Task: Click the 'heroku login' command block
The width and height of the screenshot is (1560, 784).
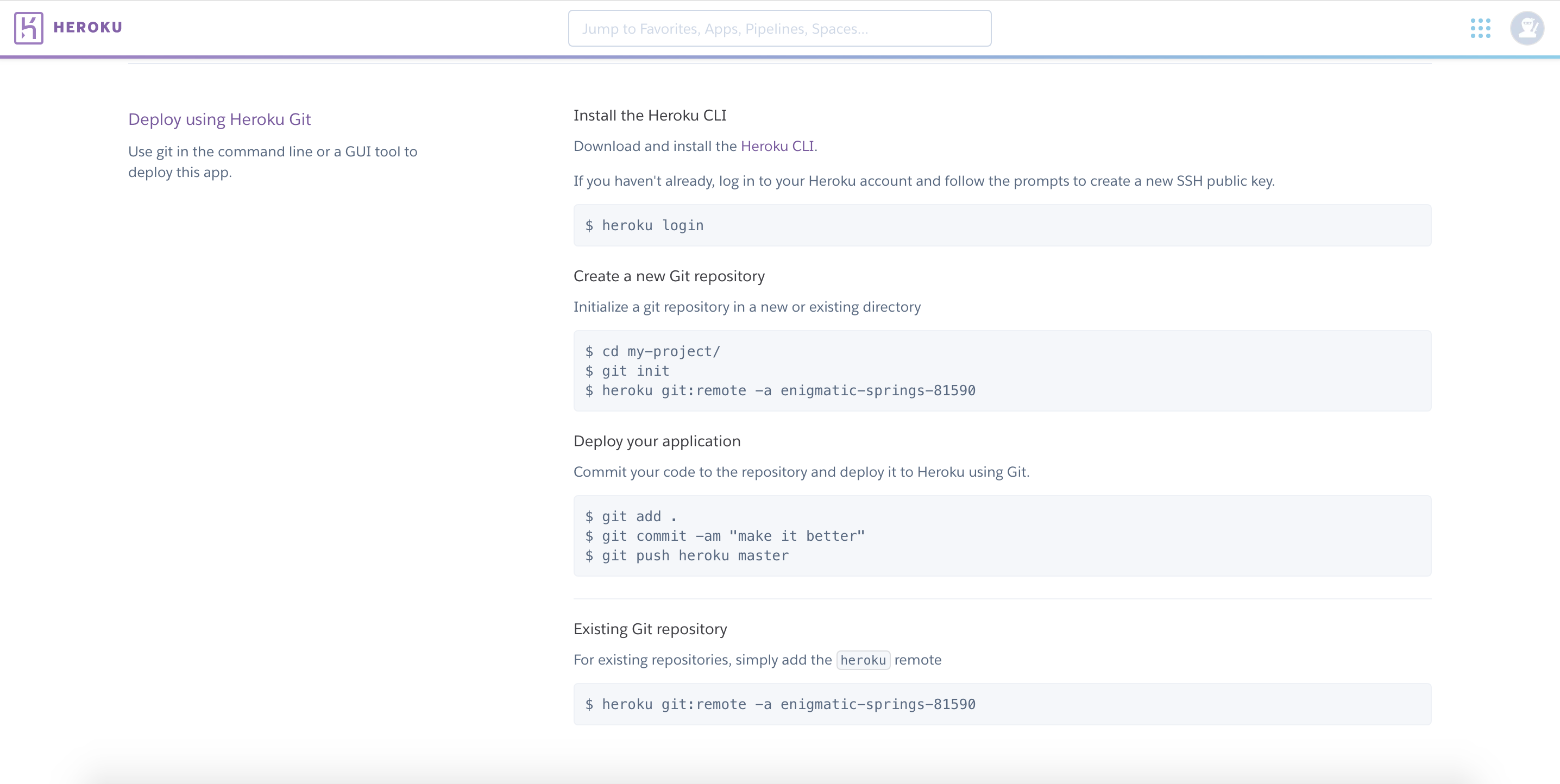Action: tap(1002, 225)
